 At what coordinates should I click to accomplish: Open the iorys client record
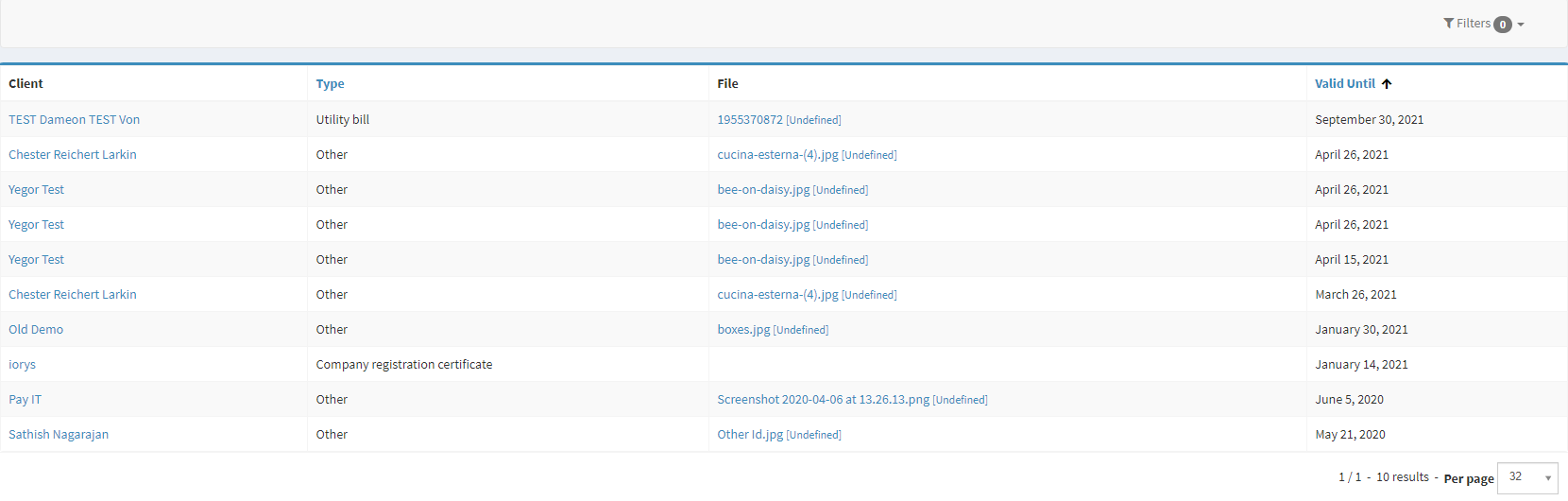[22, 365]
